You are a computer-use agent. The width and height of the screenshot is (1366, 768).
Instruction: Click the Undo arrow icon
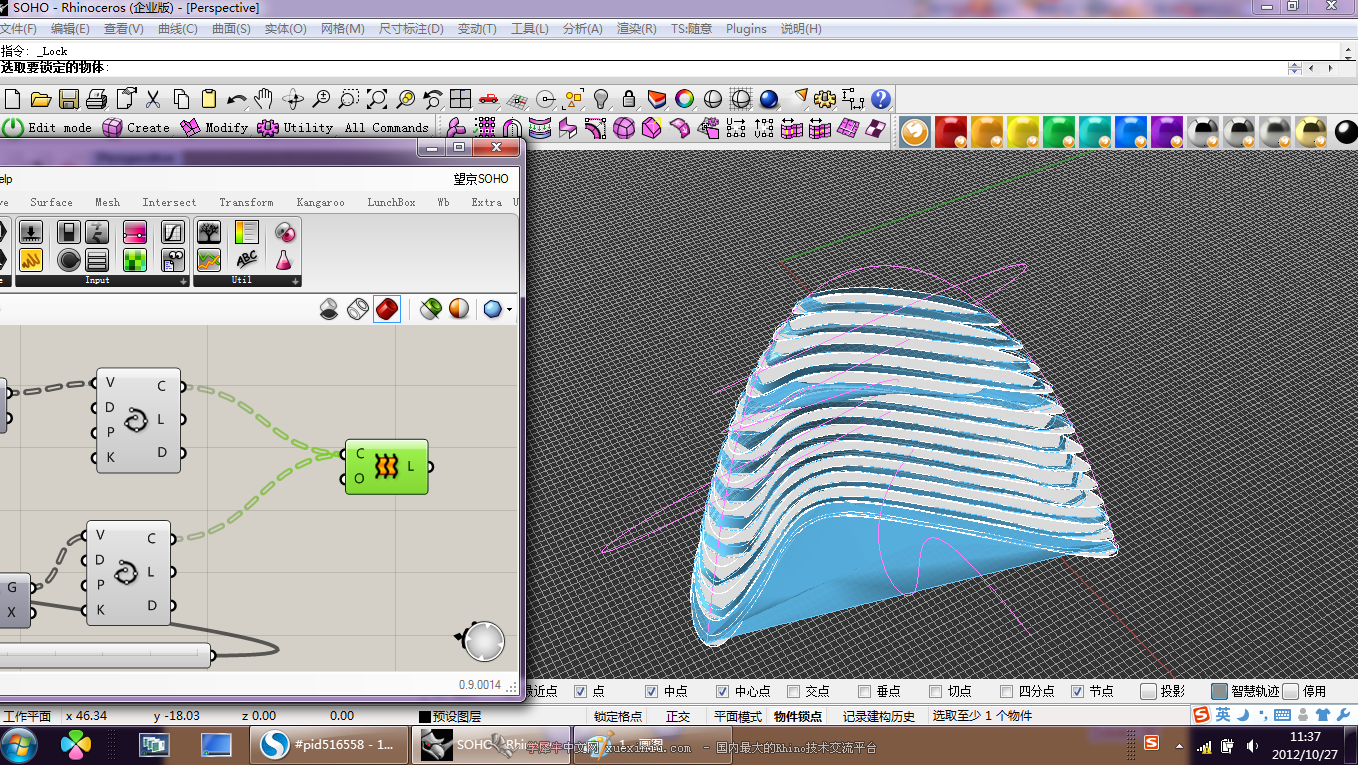(x=237, y=99)
